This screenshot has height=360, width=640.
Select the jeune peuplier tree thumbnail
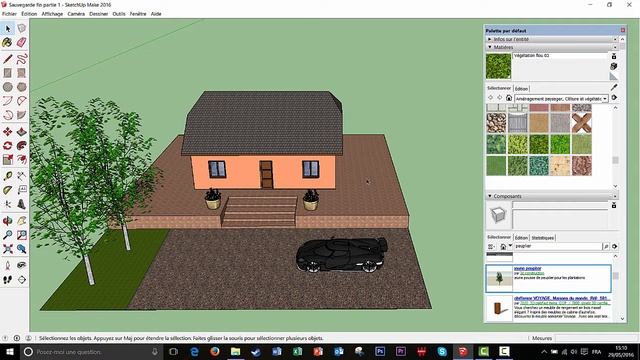coord(499,278)
